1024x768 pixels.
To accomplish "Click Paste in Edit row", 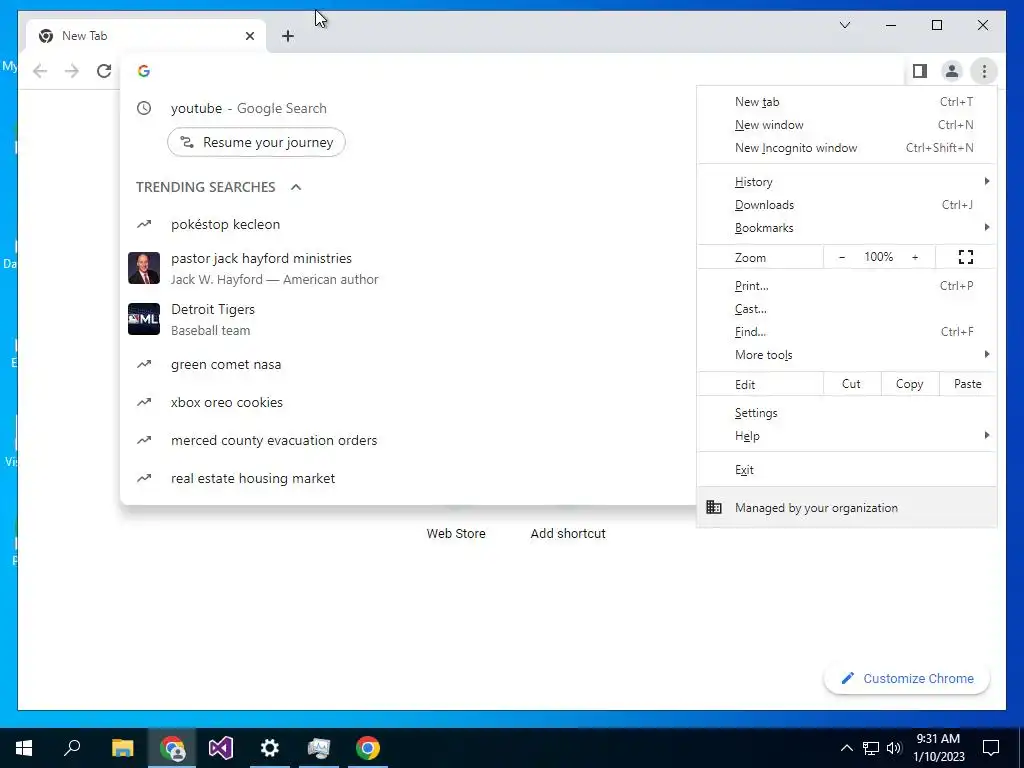I will [968, 384].
